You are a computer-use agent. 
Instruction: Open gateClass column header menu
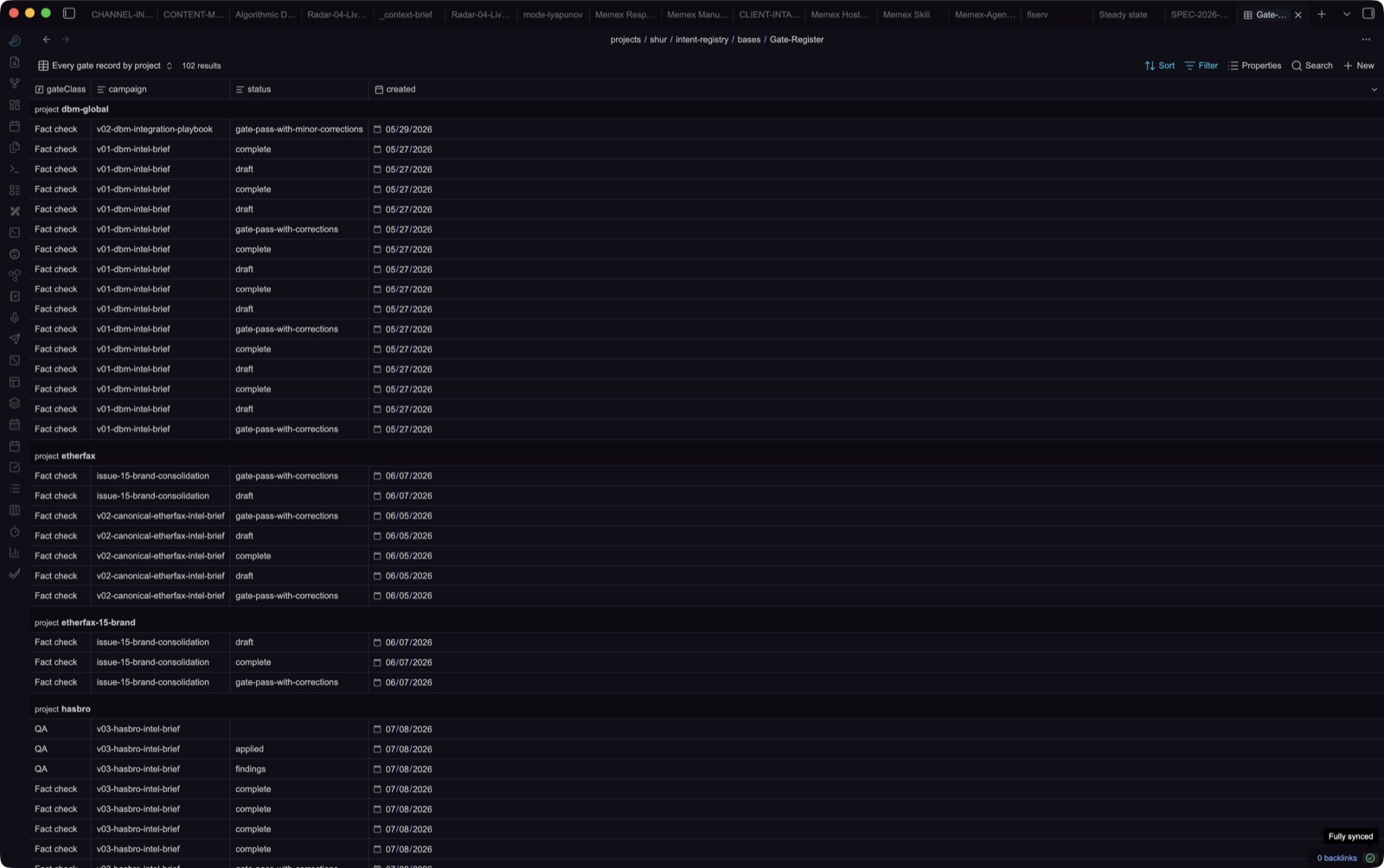pyautogui.click(x=61, y=89)
